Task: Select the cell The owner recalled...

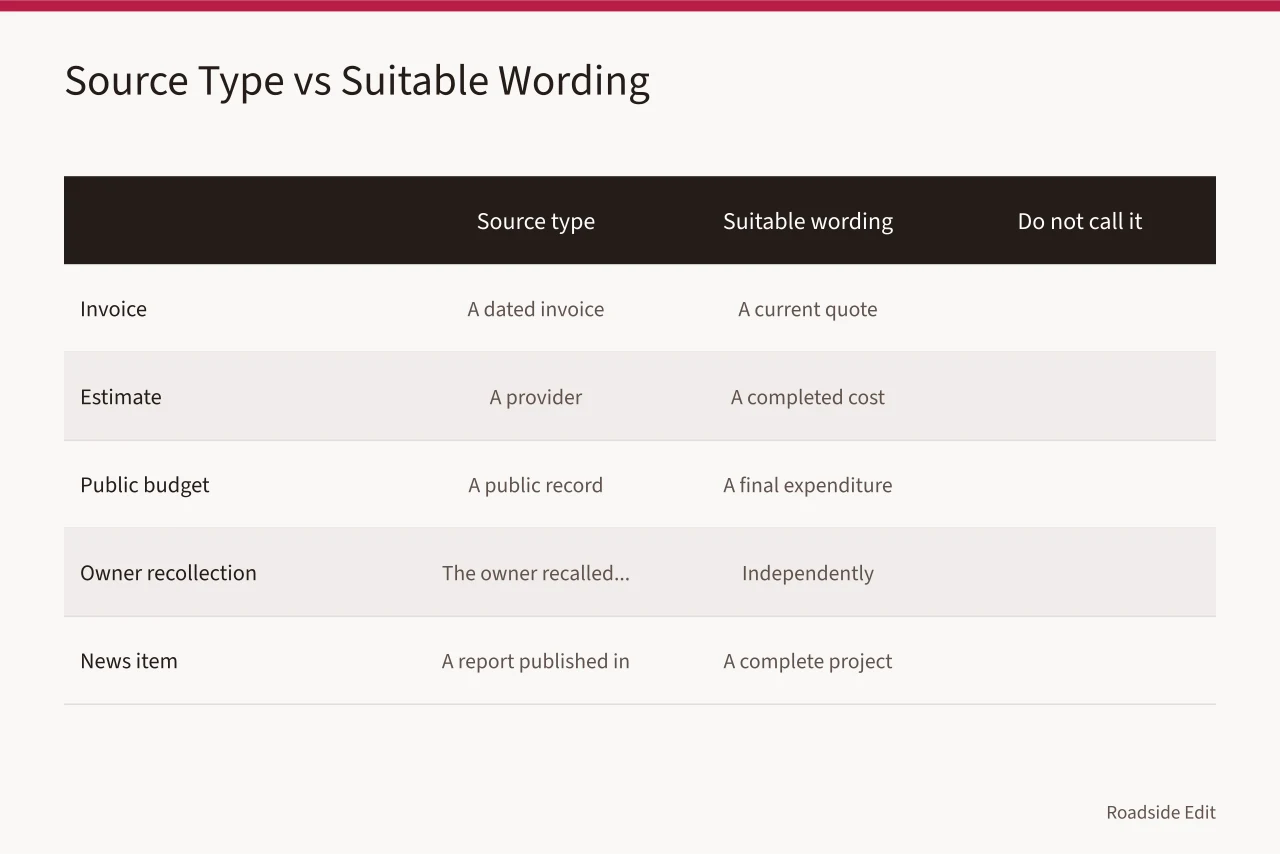Action: [x=536, y=573]
